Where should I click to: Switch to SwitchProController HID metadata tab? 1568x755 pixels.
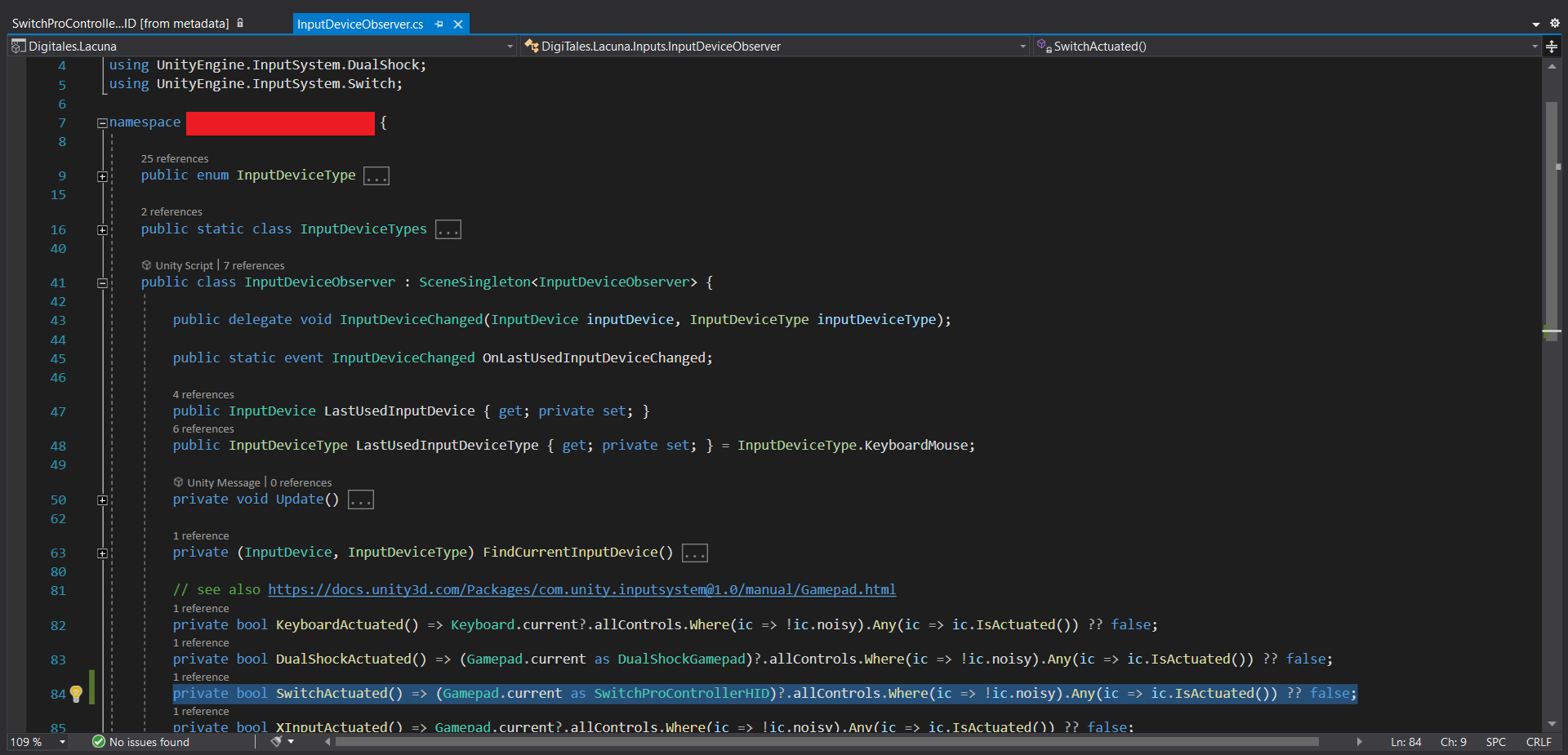(x=120, y=24)
